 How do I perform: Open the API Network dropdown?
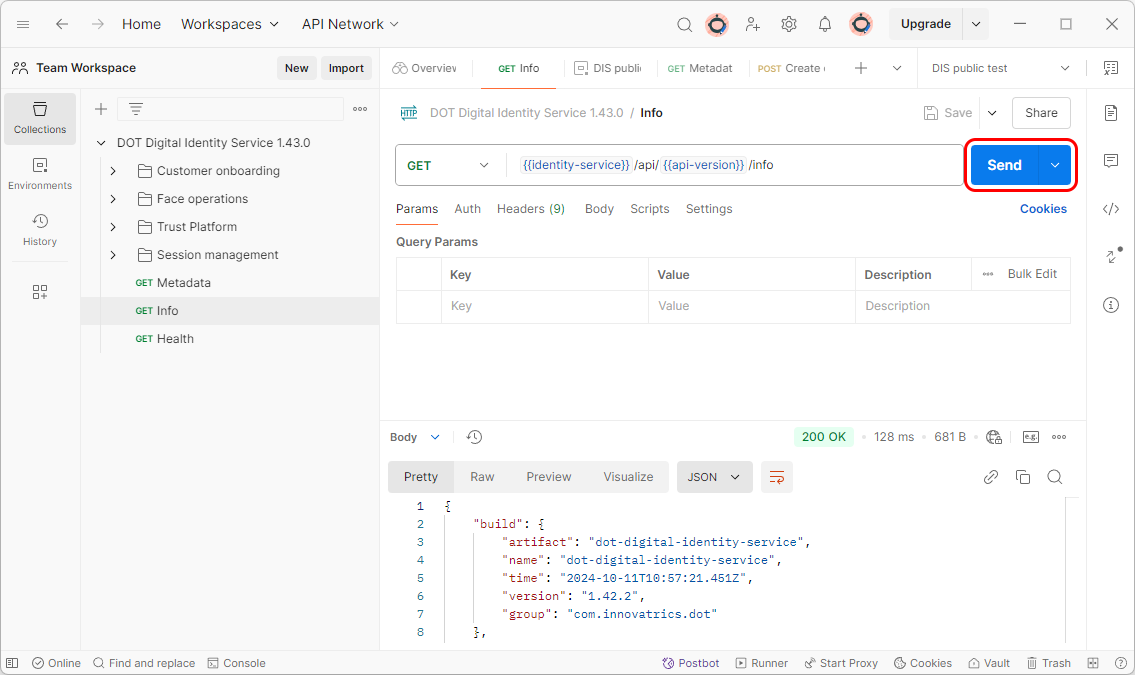[x=350, y=24]
